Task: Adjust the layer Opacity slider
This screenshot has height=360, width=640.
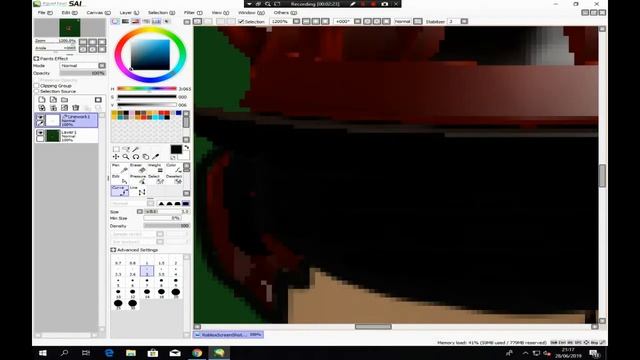Action: pos(83,73)
